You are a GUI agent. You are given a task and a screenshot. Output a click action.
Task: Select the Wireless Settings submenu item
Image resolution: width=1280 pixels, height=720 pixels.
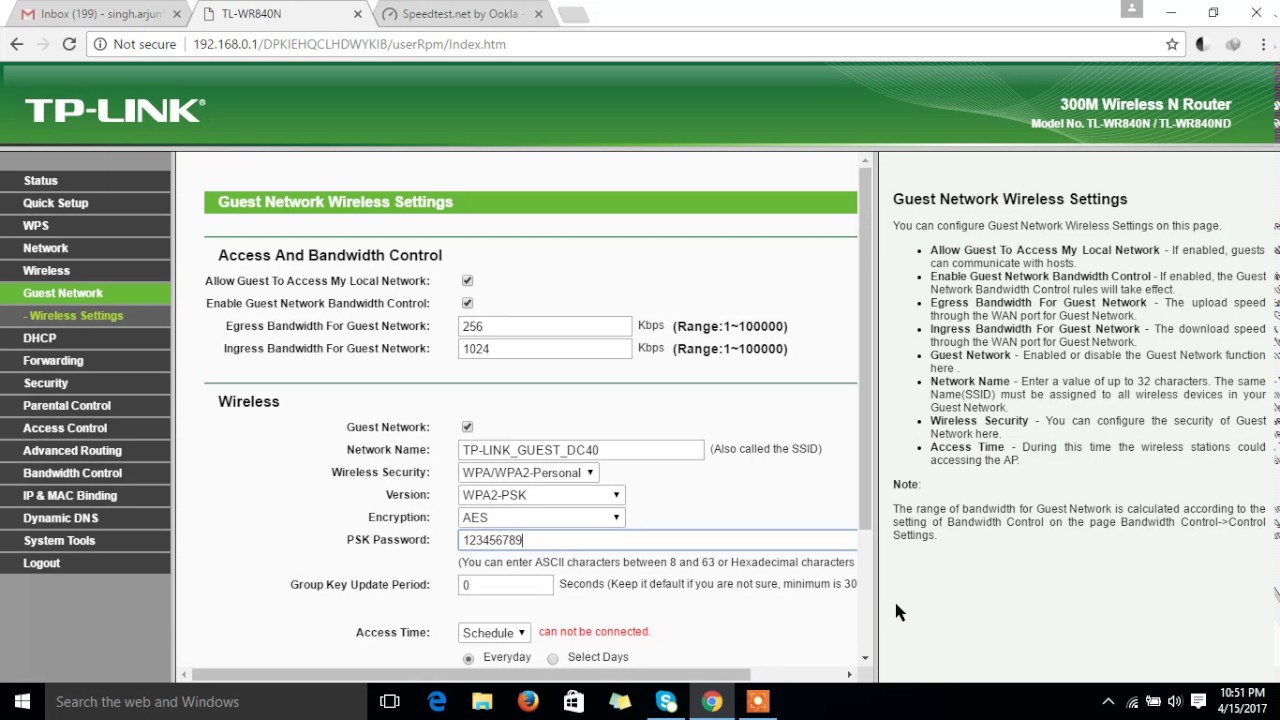click(x=86, y=316)
